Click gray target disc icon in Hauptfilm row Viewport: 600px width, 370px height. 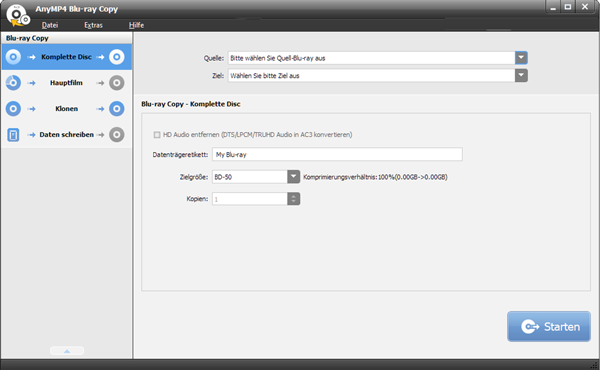click(x=117, y=83)
